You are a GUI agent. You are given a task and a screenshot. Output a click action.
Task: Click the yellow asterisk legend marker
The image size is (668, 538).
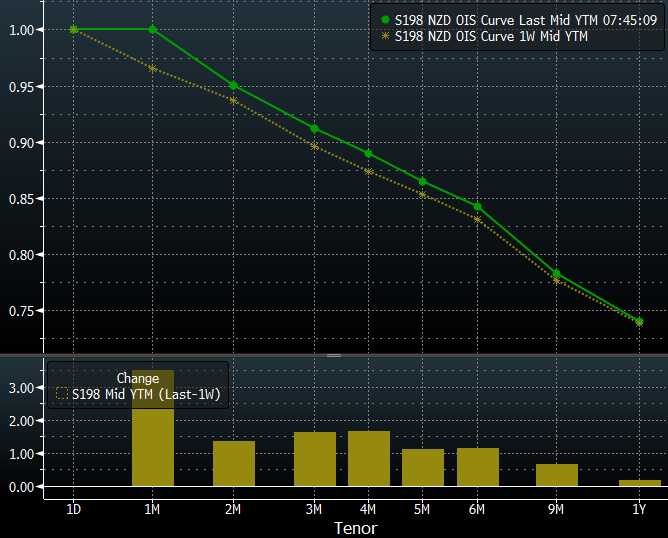(386, 37)
